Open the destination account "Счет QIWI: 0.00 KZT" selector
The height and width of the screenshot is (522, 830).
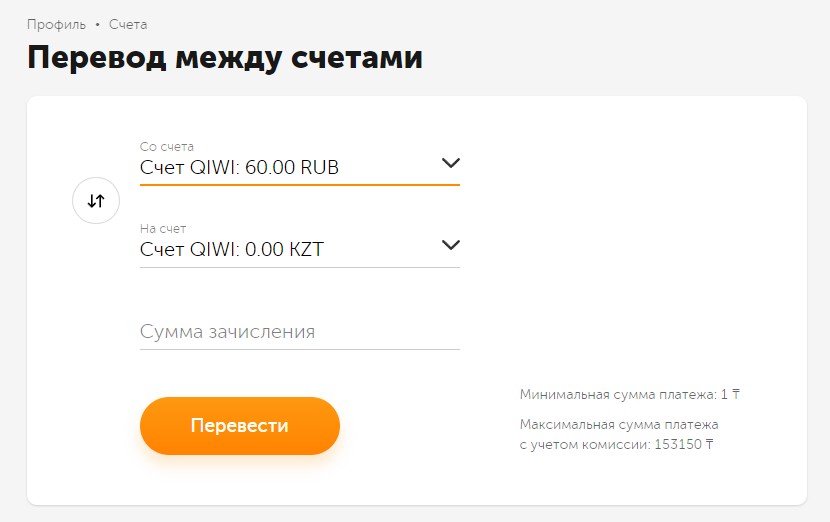point(232,249)
